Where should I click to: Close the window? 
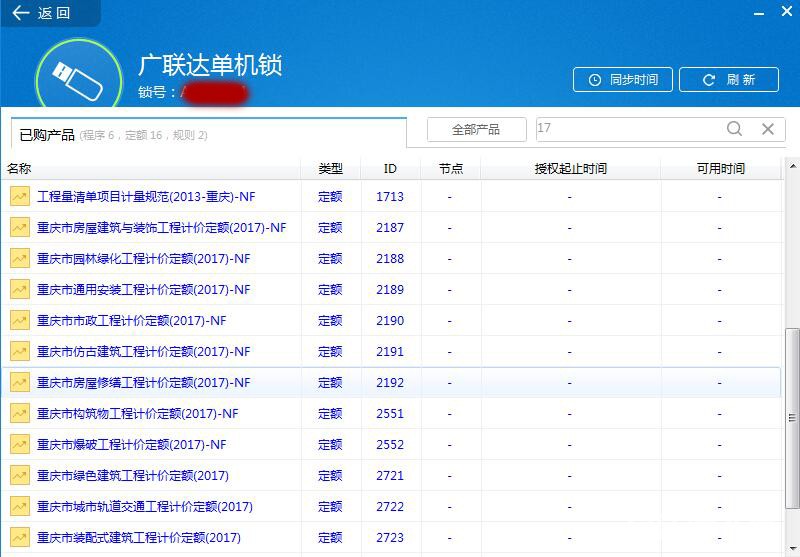(x=787, y=11)
